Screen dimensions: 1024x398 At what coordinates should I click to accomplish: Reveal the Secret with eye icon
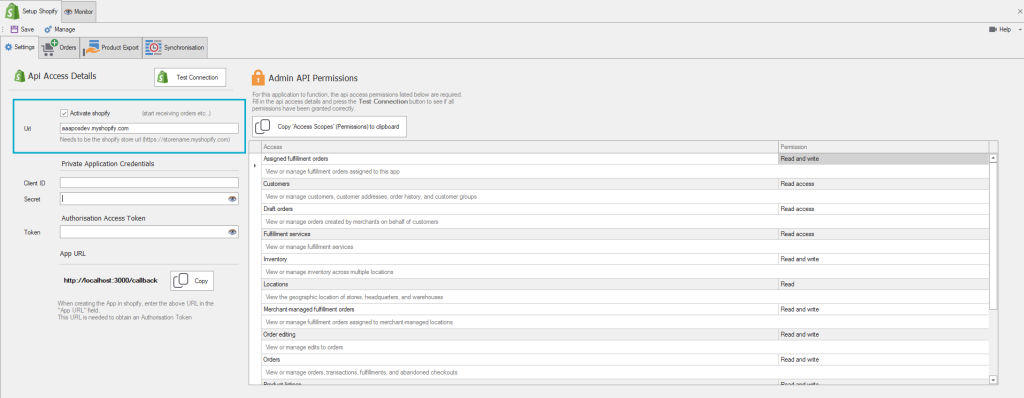[232, 199]
